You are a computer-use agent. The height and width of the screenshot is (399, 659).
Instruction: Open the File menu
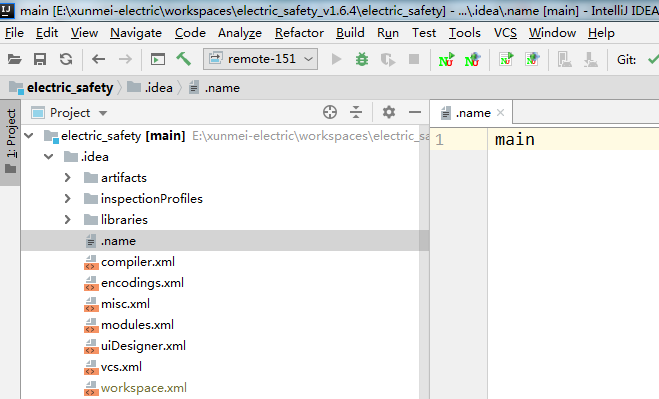[x=14, y=33]
